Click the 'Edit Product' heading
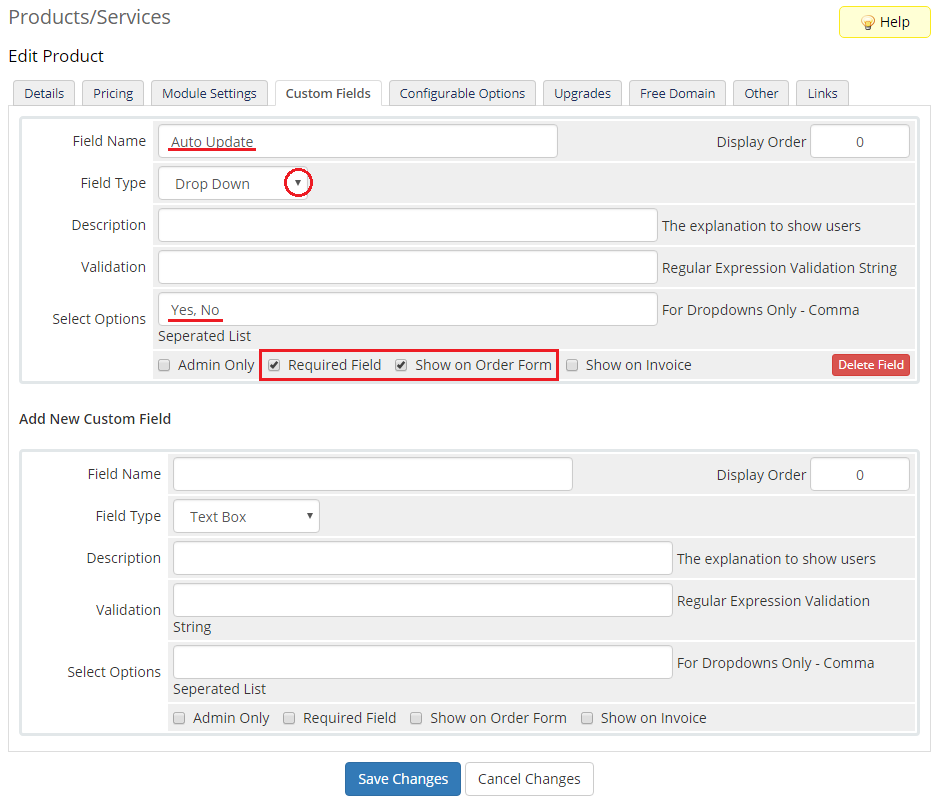This screenshot has height=807, width=945. tap(56, 56)
